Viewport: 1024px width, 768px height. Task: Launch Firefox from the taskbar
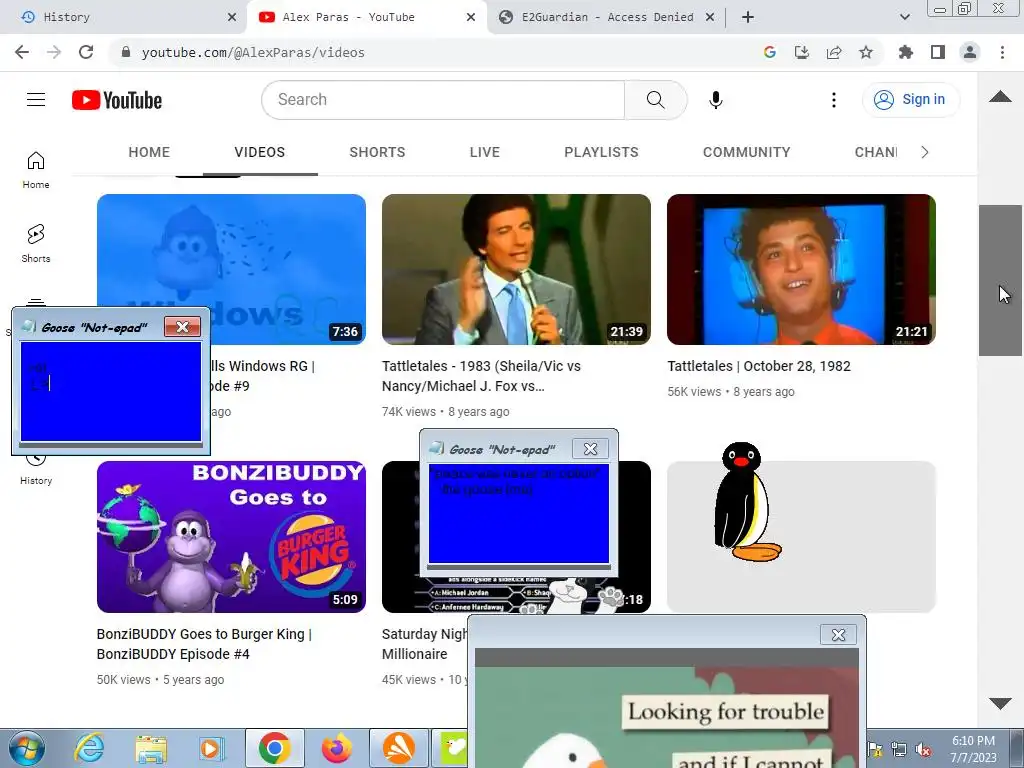click(336, 748)
